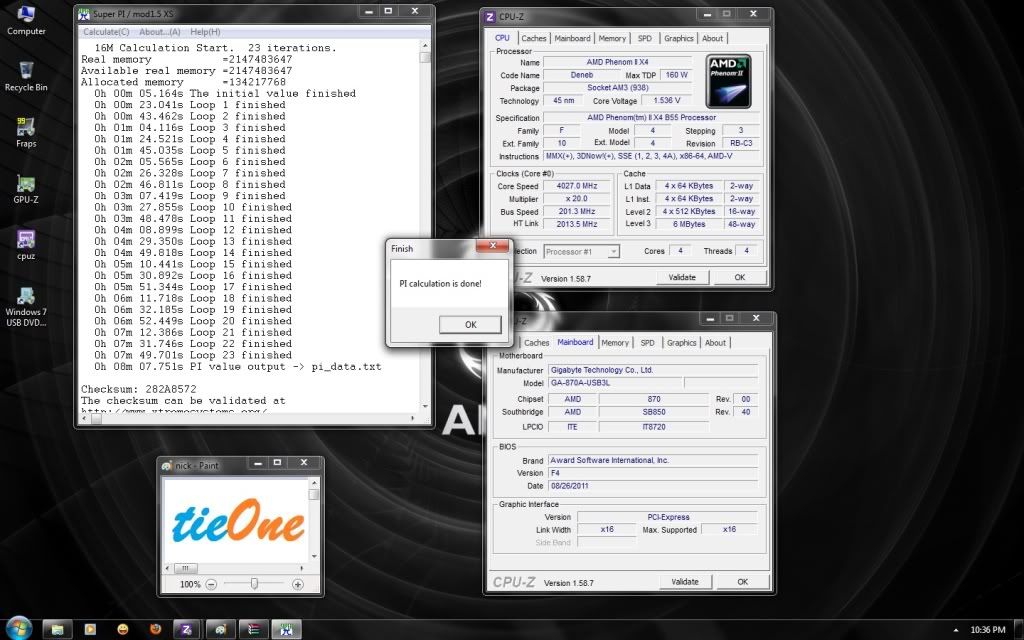Click the yellow smiley taskbar icon
Viewport: 1024px width, 640px height.
[123, 629]
